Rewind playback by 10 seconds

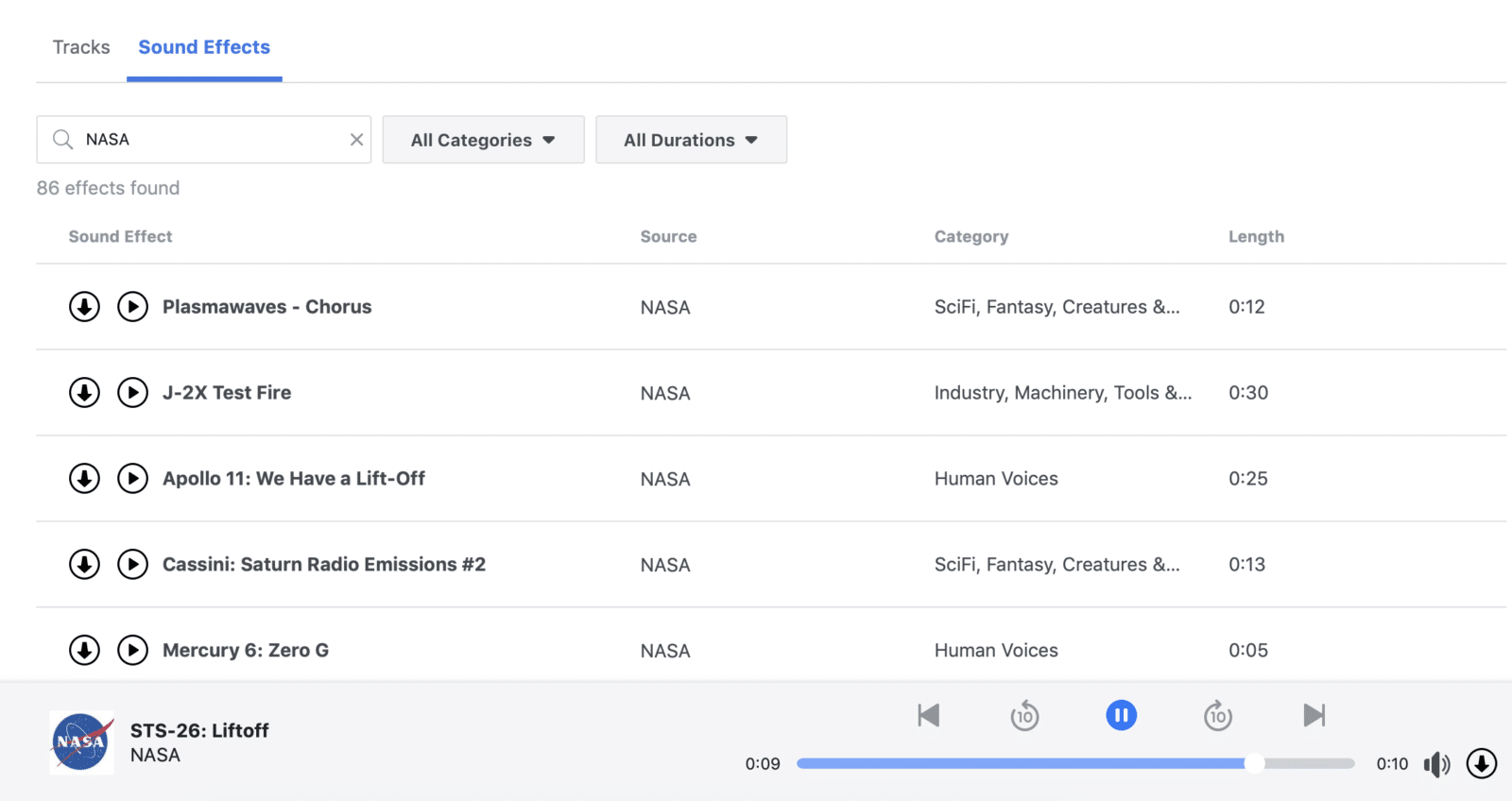pyautogui.click(x=1024, y=716)
